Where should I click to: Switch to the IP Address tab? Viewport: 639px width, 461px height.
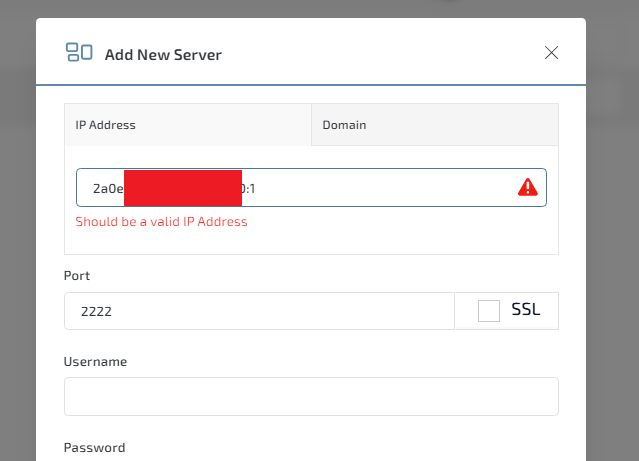[x=187, y=125]
